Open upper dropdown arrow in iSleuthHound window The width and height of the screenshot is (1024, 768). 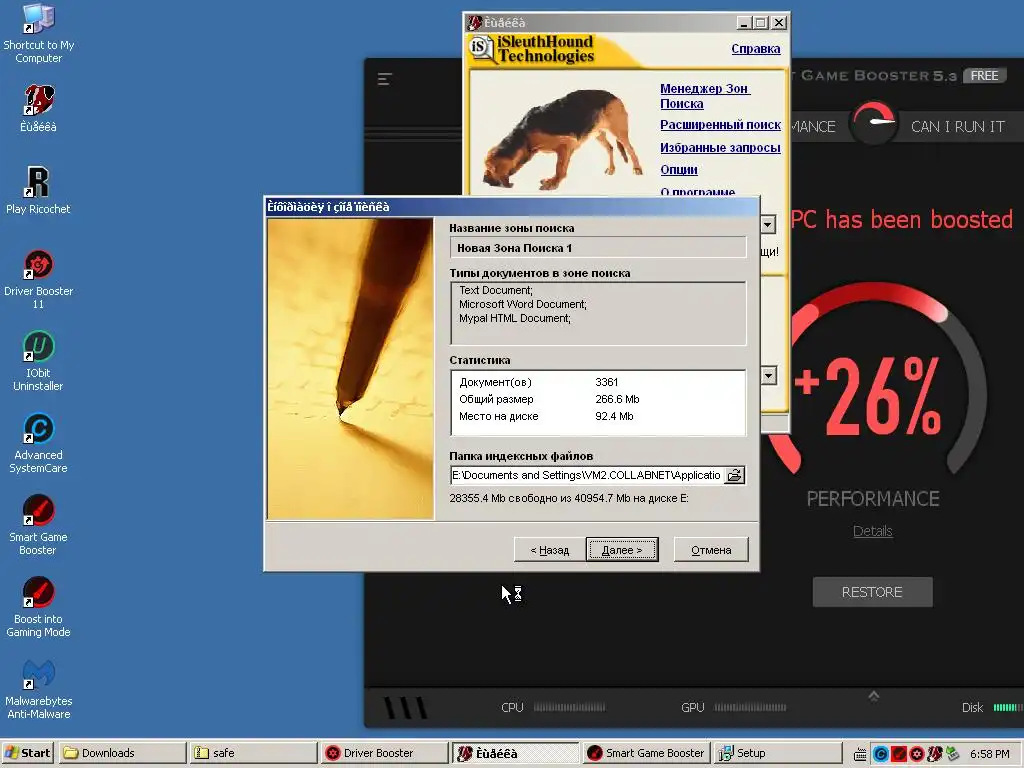coord(768,225)
